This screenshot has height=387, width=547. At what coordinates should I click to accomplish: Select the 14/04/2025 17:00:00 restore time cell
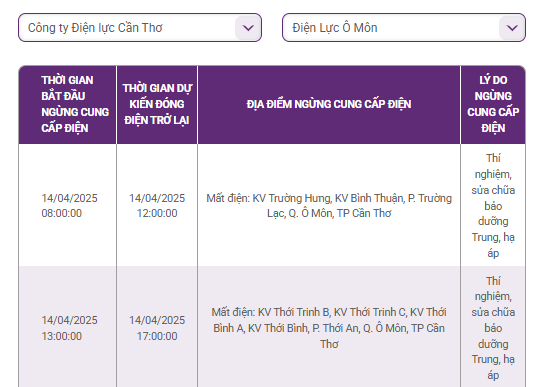click(157, 328)
